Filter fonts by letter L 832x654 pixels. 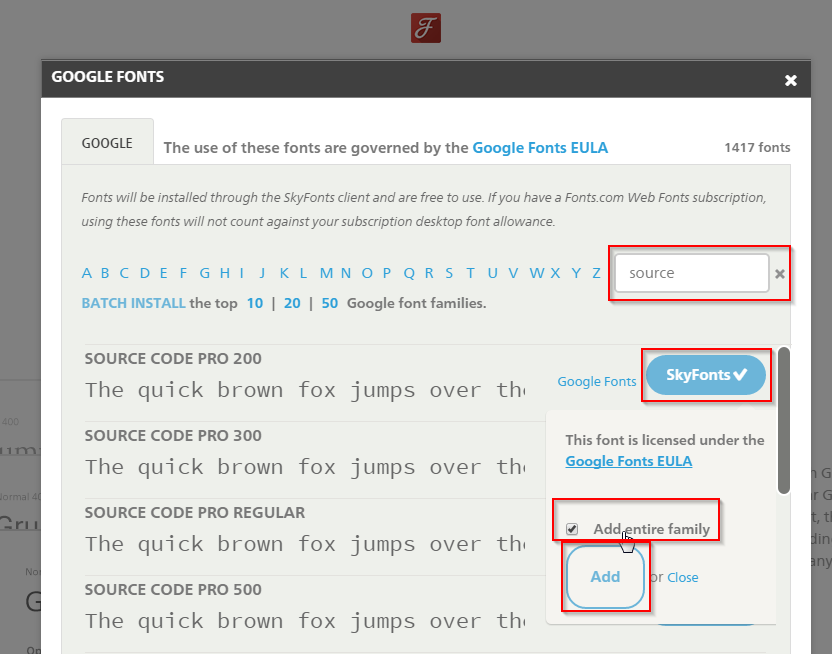click(303, 273)
